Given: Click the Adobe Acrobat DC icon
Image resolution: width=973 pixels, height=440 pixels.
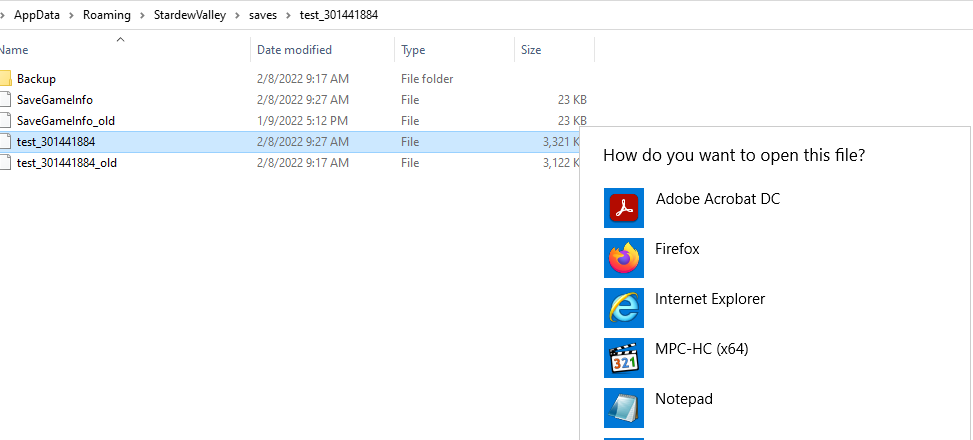Looking at the screenshot, I should click(624, 208).
